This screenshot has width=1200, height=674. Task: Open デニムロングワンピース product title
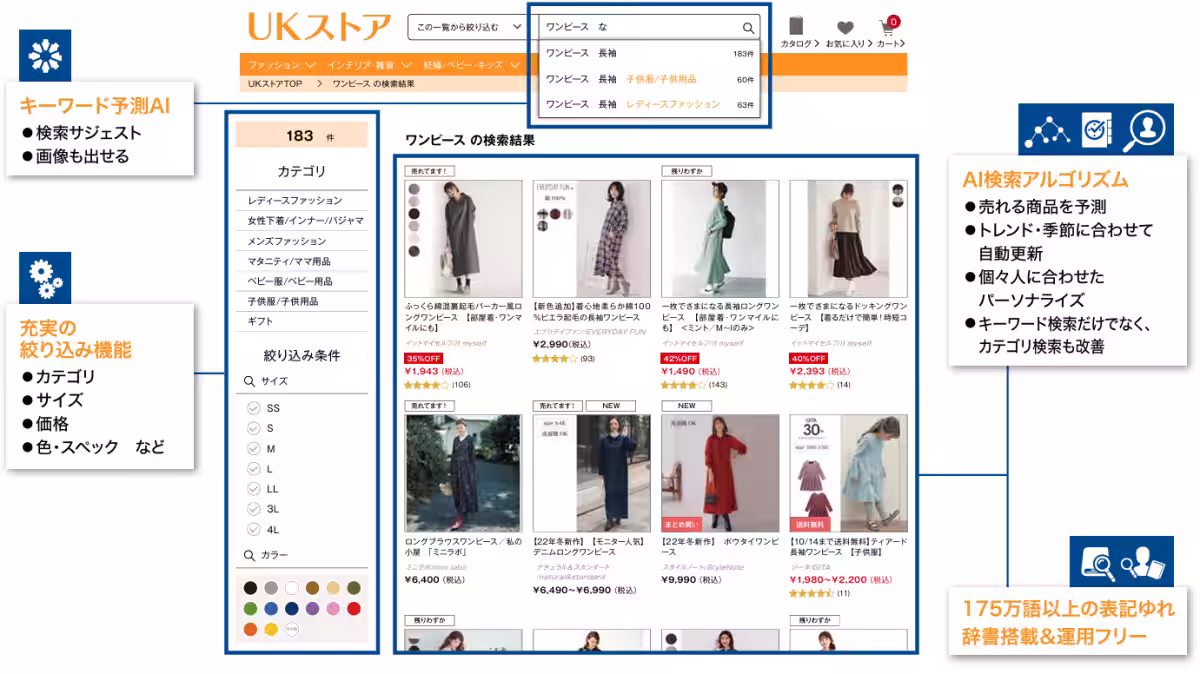(591, 546)
